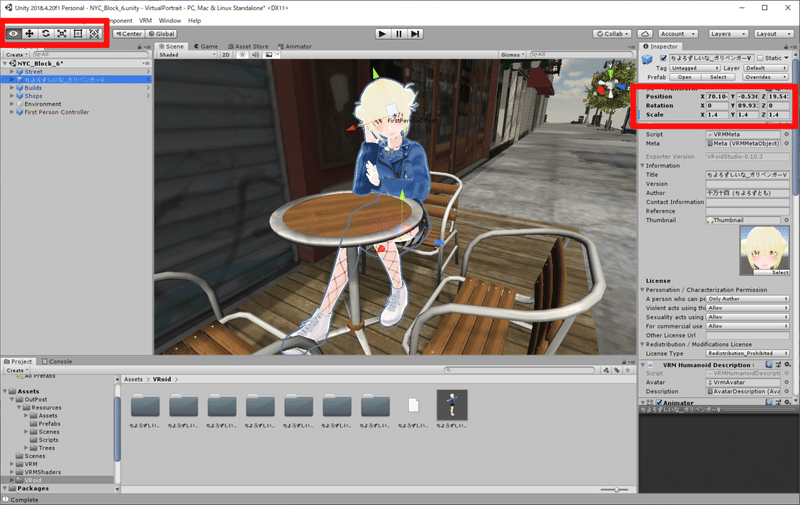Expand the Street object in Hierarchy

[x=12, y=72]
